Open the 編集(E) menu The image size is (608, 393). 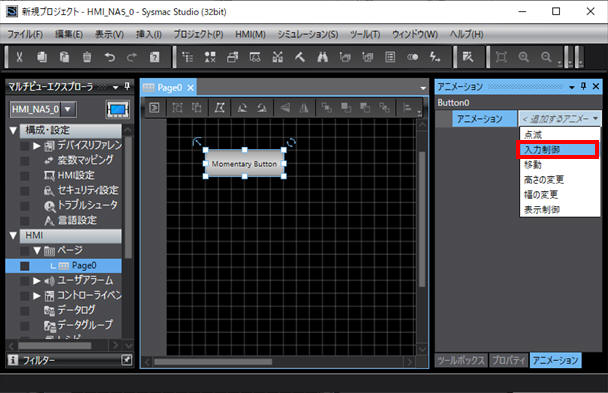[69, 34]
